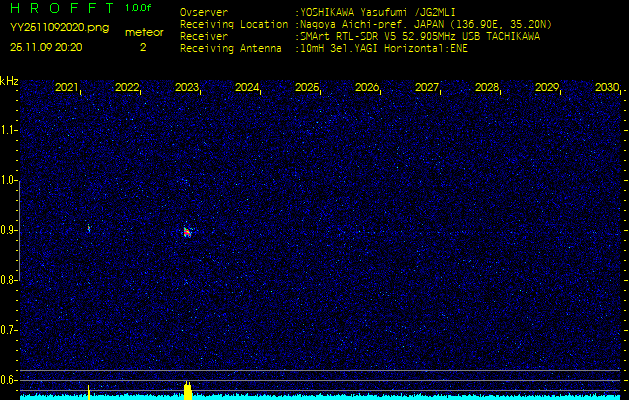
Task: Pick the 2028 time label
Action: click(x=487, y=88)
